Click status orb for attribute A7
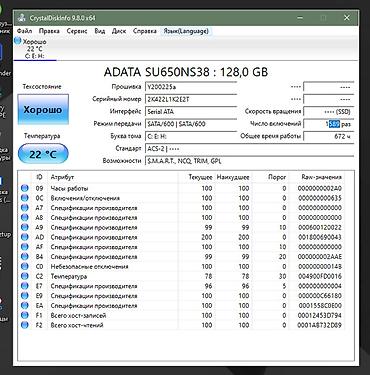Viewport: 370px width, 375px height. pyautogui.click(x=25, y=208)
